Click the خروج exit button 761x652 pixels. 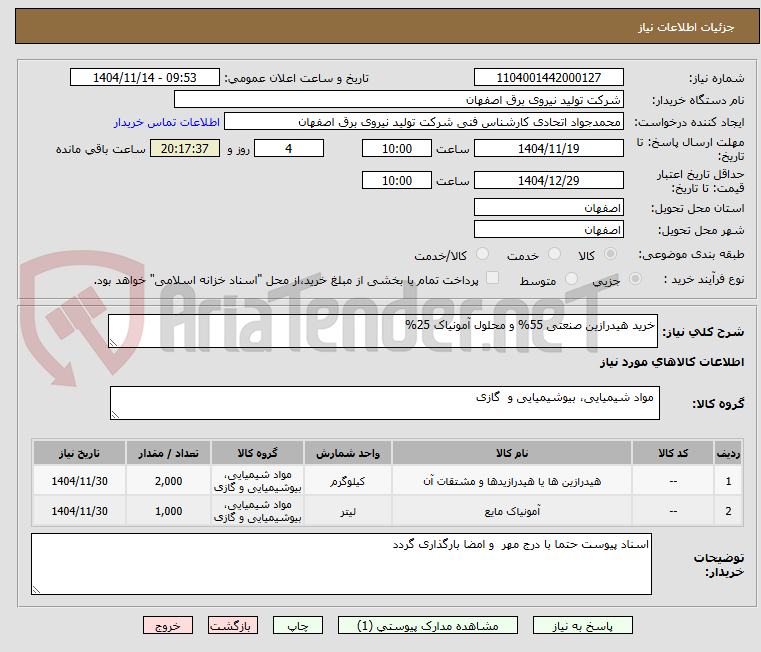coord(167,625)
